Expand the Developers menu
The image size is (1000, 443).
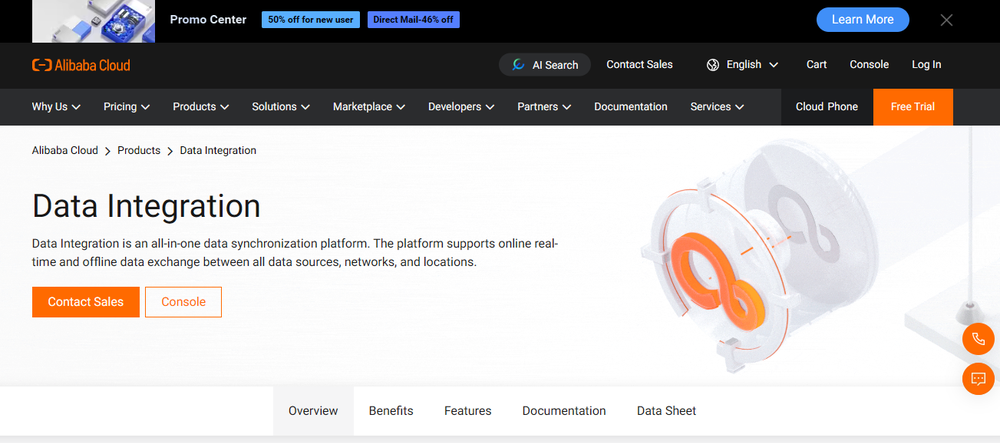pos(461,106)
